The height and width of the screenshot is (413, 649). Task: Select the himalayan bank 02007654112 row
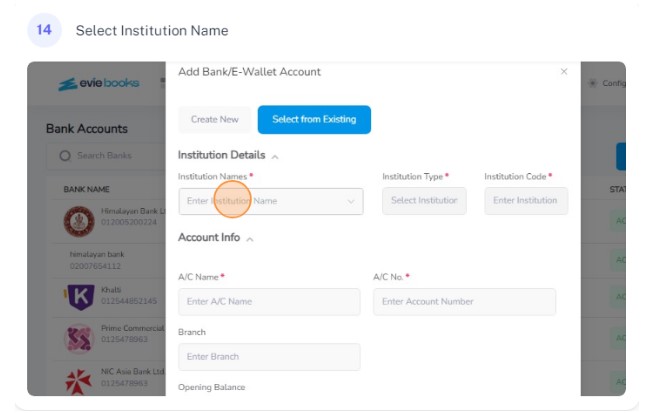[108, 260]
